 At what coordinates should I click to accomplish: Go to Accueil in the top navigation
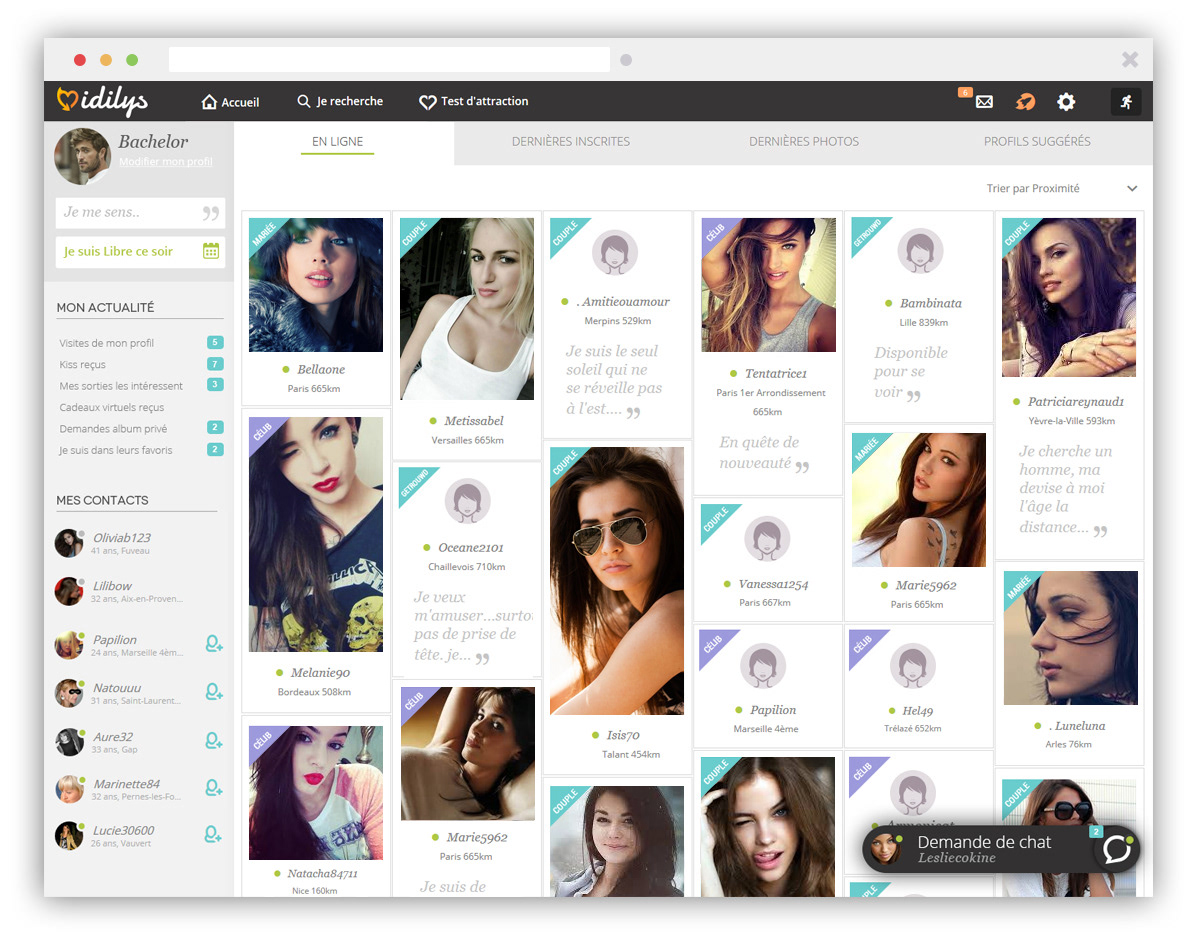[231, 102]
